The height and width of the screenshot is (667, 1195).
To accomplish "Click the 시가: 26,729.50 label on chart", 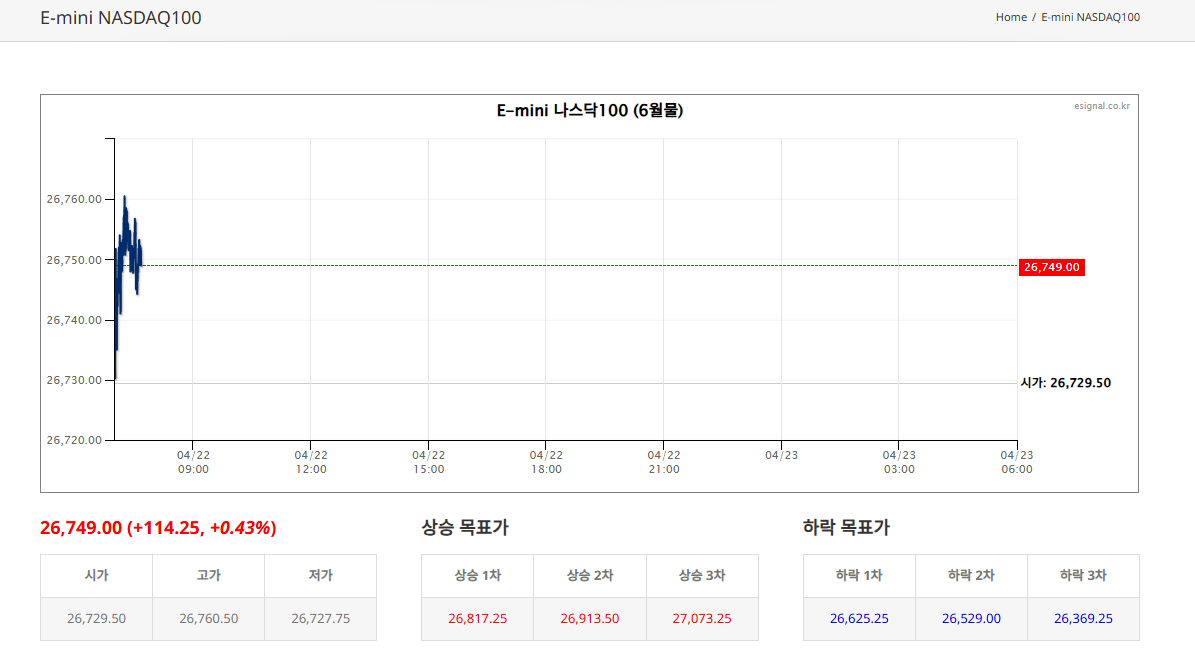I will 1065,383.
